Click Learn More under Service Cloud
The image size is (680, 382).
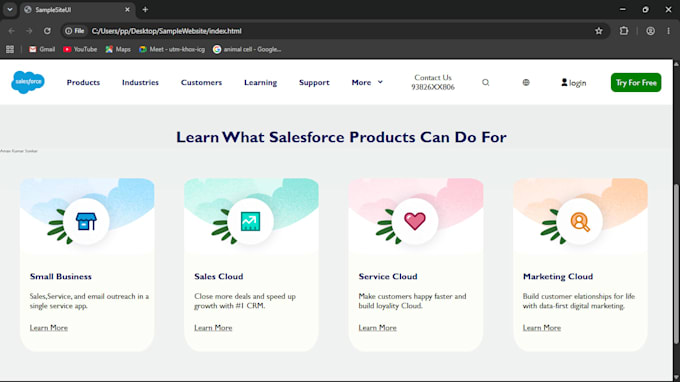pyautogui.click(x=377, y=328)
